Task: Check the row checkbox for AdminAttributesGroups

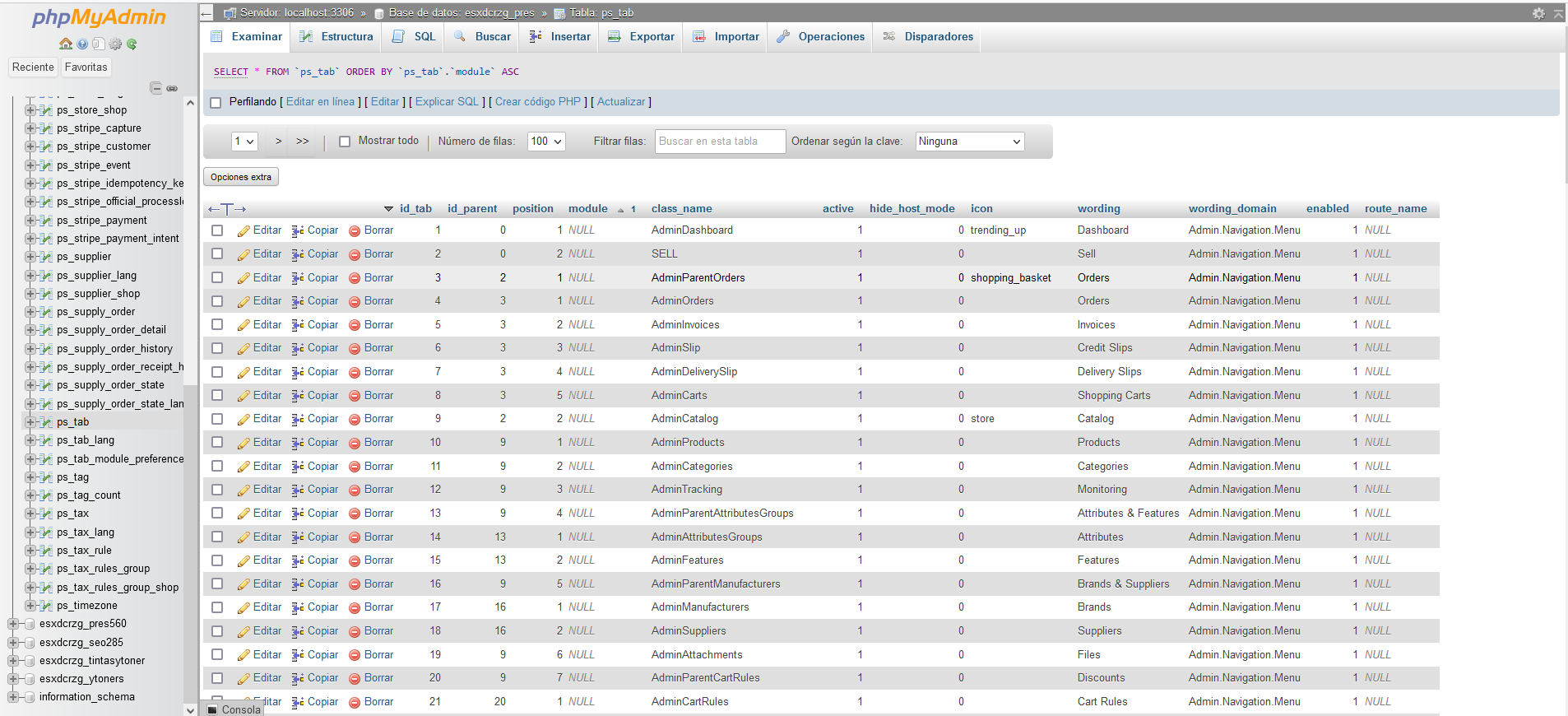Action: coord(217,537)
